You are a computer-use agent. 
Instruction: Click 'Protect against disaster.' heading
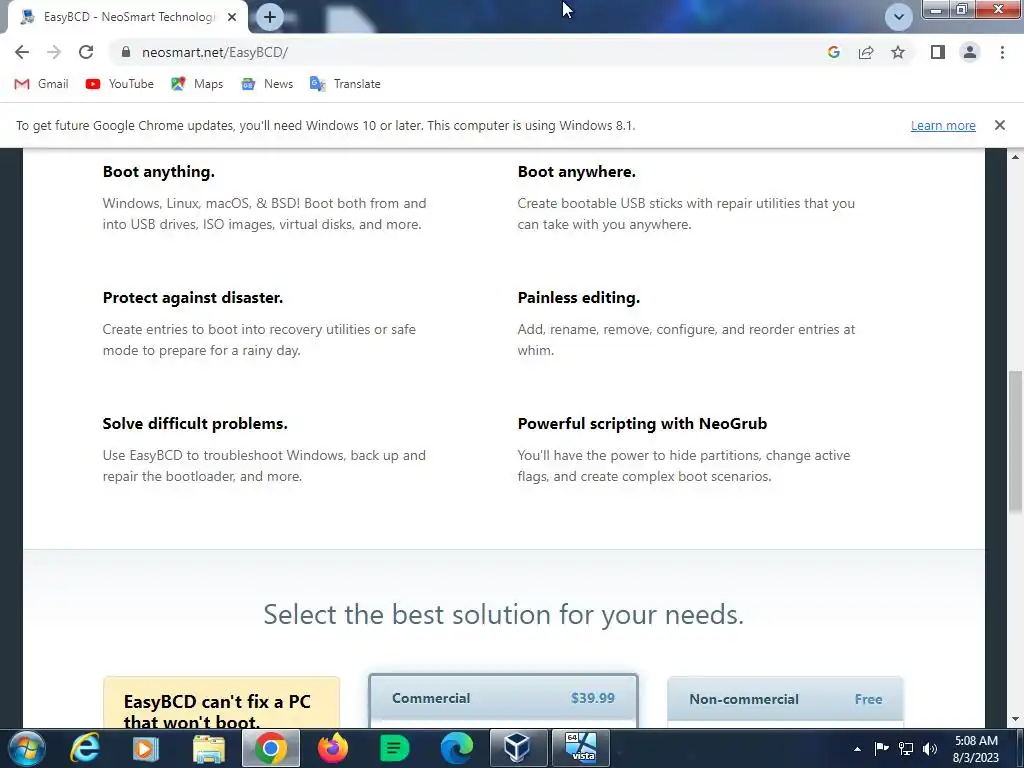(x=193, y=298)
